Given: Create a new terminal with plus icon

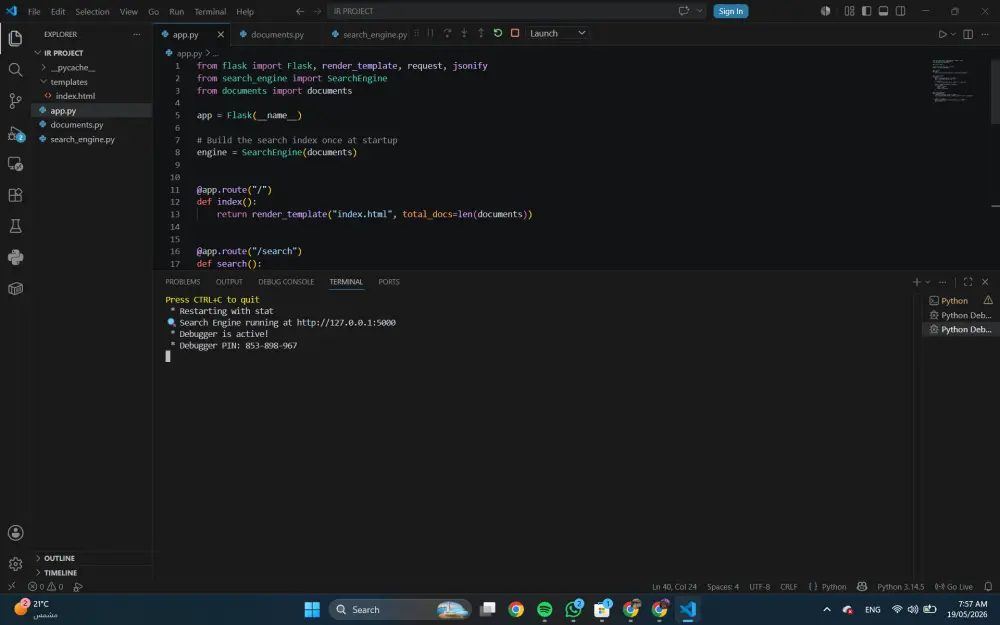Looking at the screenshot, I should click(916, 282).
